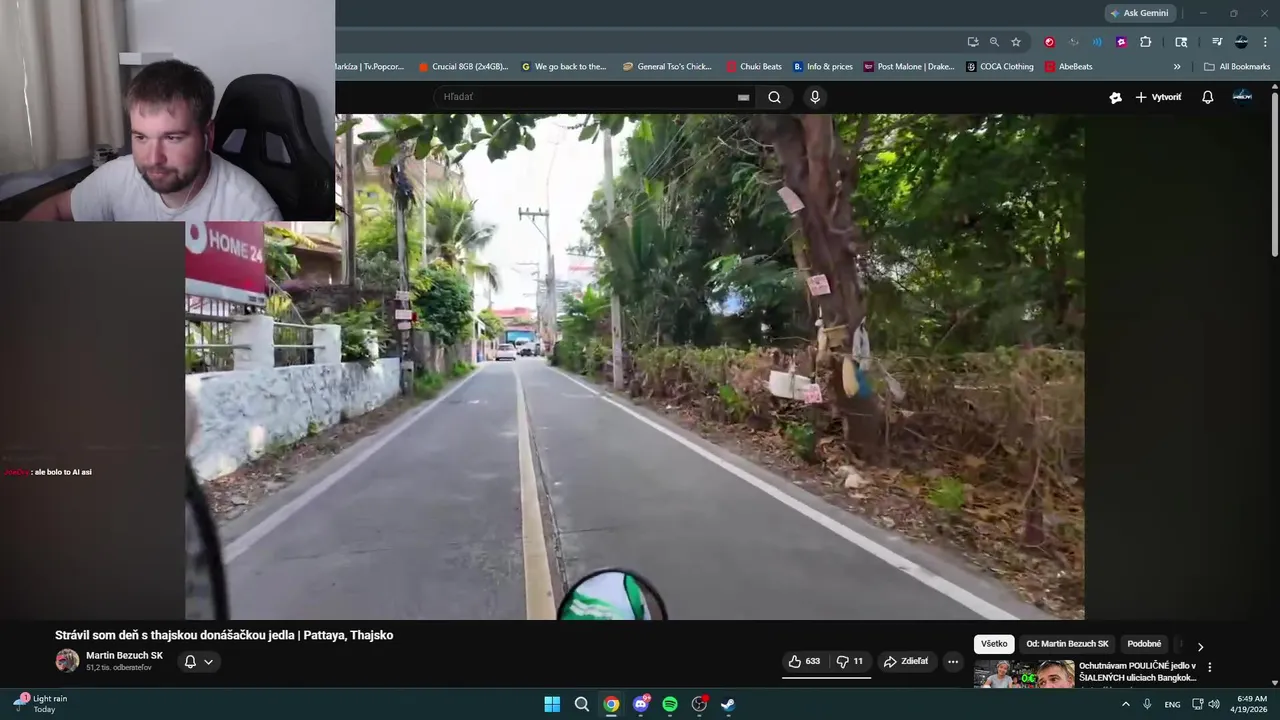Screen dimensions: 1280x720
Task: Select the Všetko filter chip
Action: (x=994, y=644)
